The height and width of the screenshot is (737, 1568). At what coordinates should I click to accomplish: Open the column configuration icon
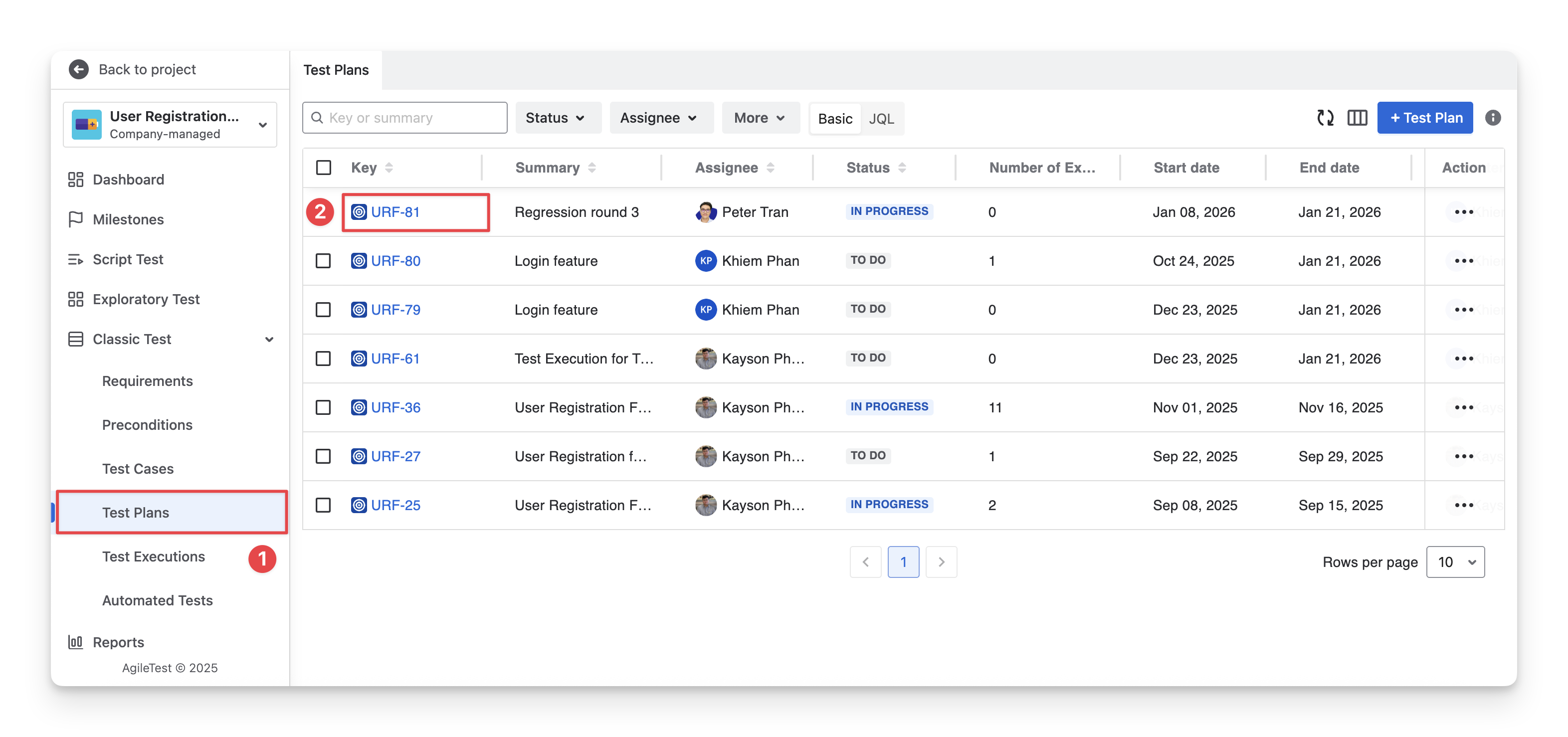click(1357, 118)
